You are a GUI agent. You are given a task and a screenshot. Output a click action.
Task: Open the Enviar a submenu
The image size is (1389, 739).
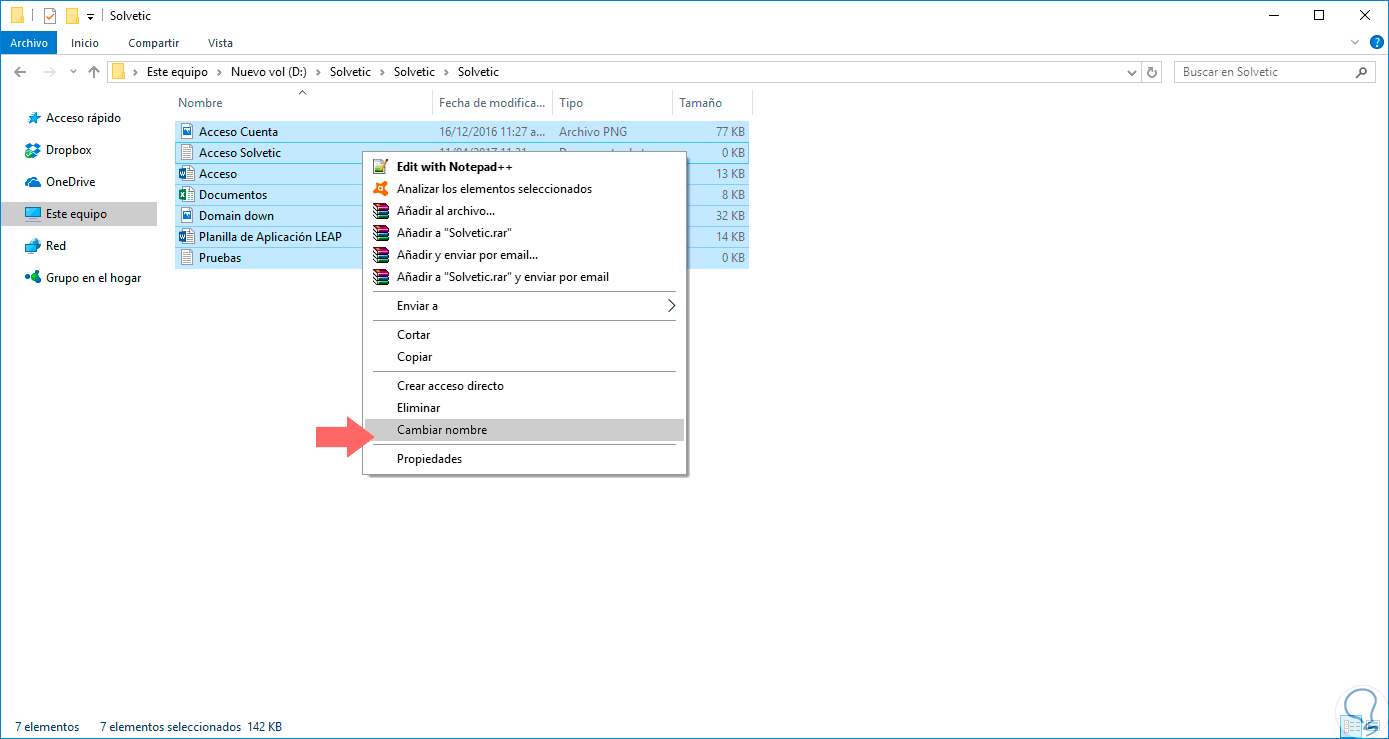click(x=524, y=306)
